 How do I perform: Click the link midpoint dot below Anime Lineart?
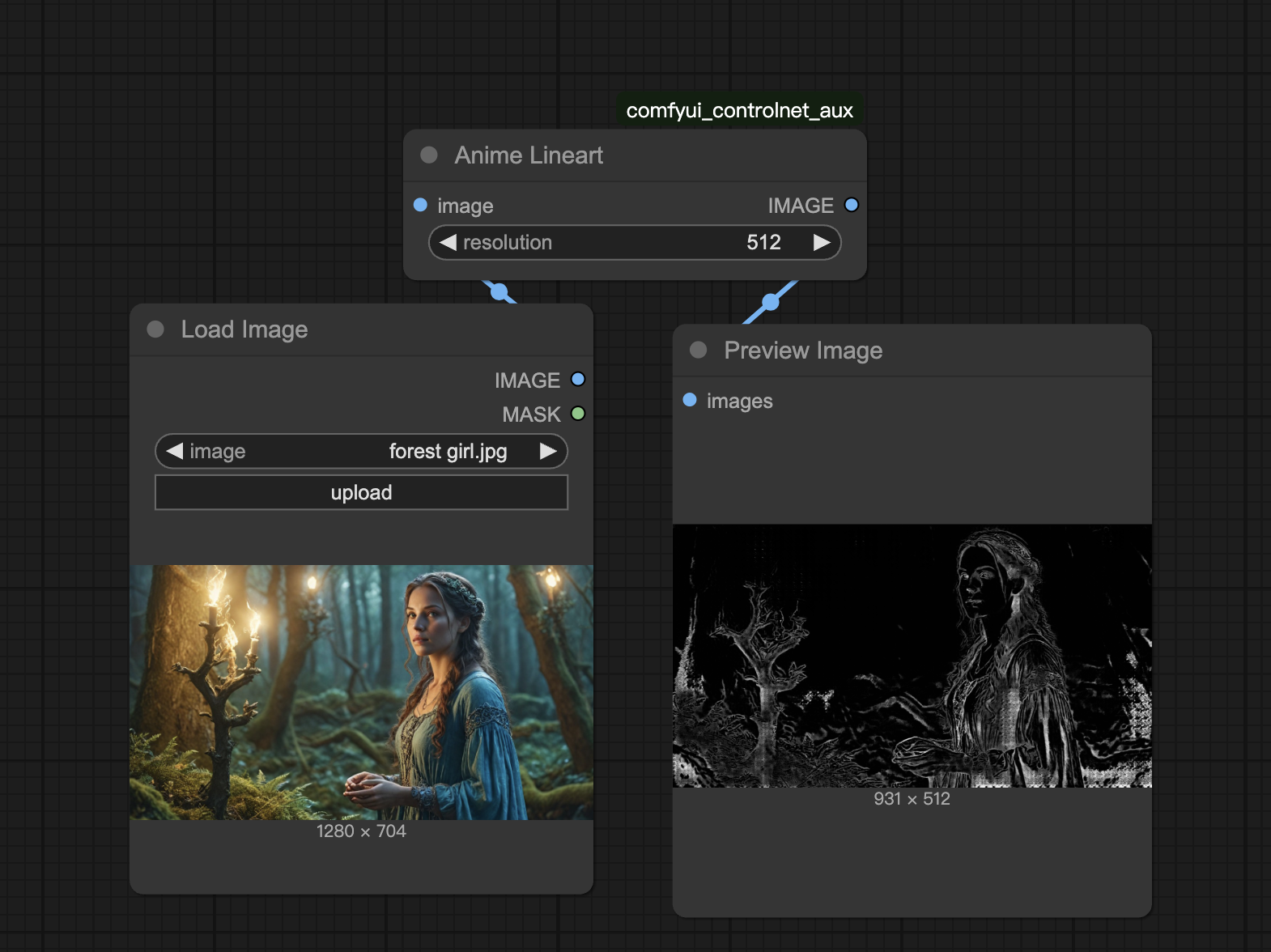click(499, 291)
